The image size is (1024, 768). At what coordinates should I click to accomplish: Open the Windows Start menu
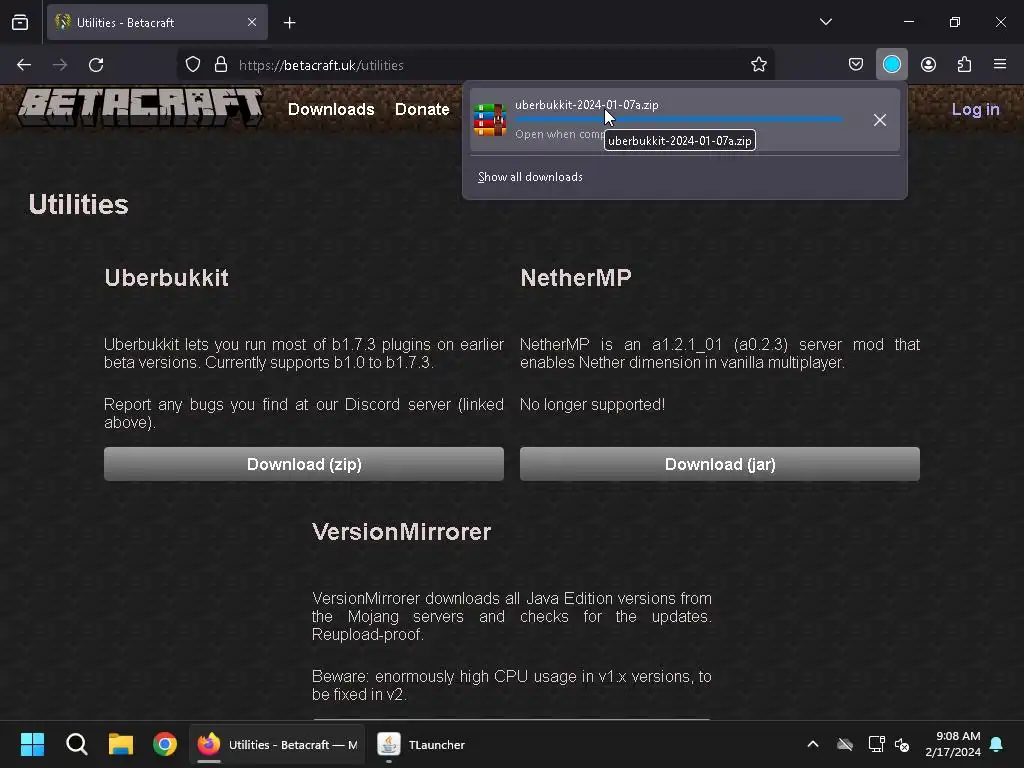[x=32, y=744]
